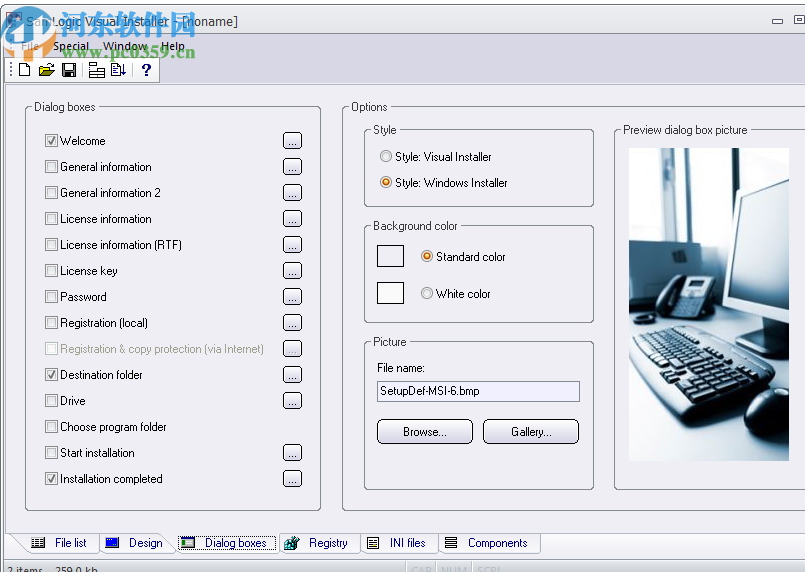Open settings button for Registration (local)
The width and height of the screenshot is (805, 572).
coord(292,323)
